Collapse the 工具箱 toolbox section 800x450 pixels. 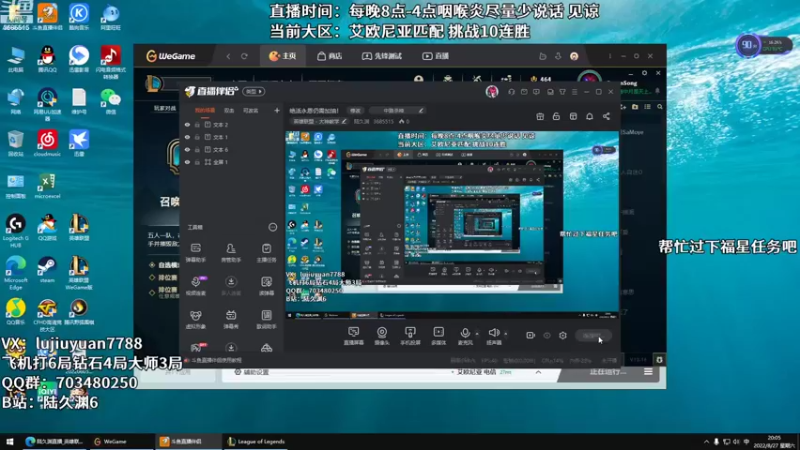click(x=272, y=227)
